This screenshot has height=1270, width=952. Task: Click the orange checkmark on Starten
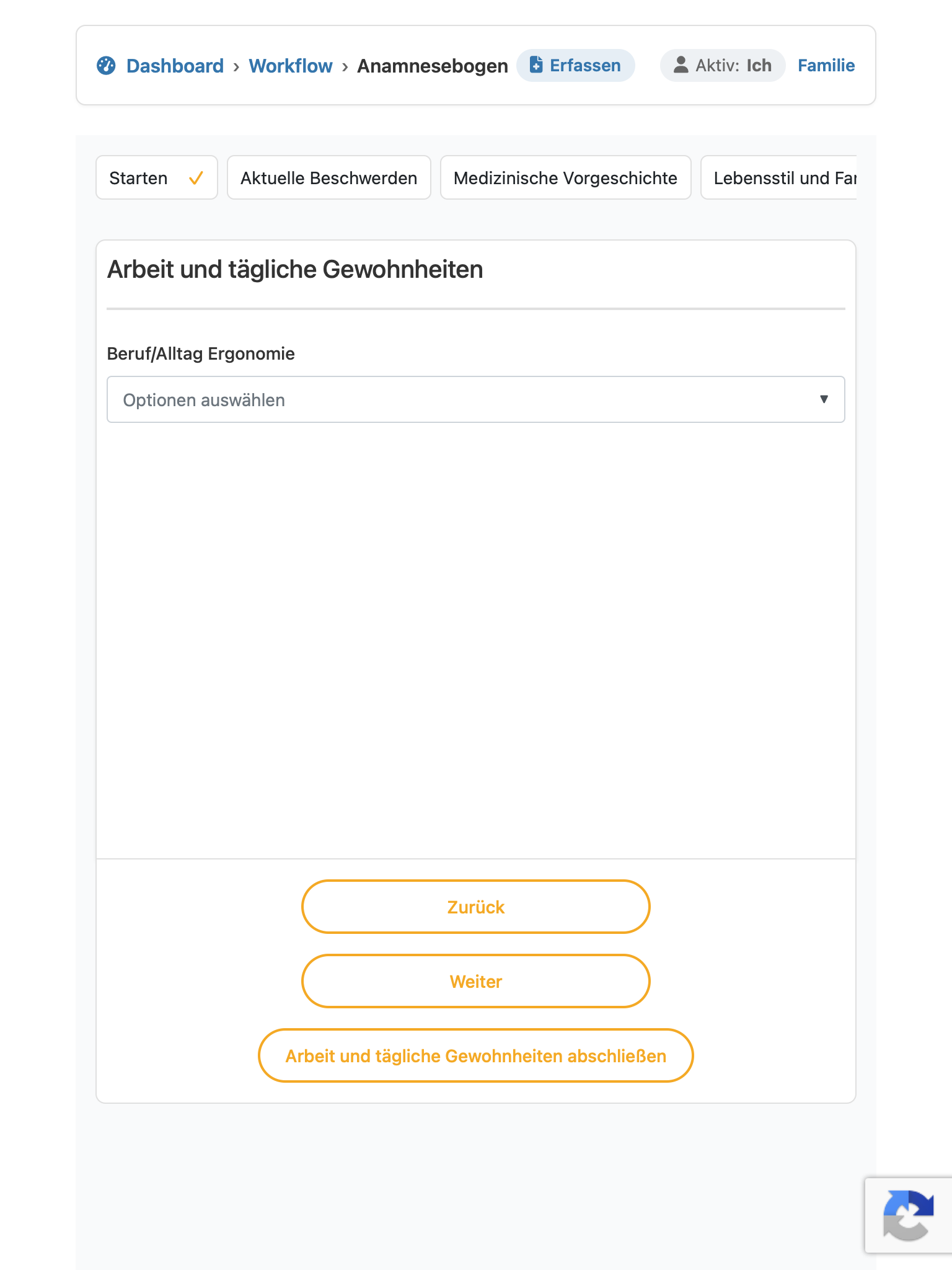click(196, 178)
